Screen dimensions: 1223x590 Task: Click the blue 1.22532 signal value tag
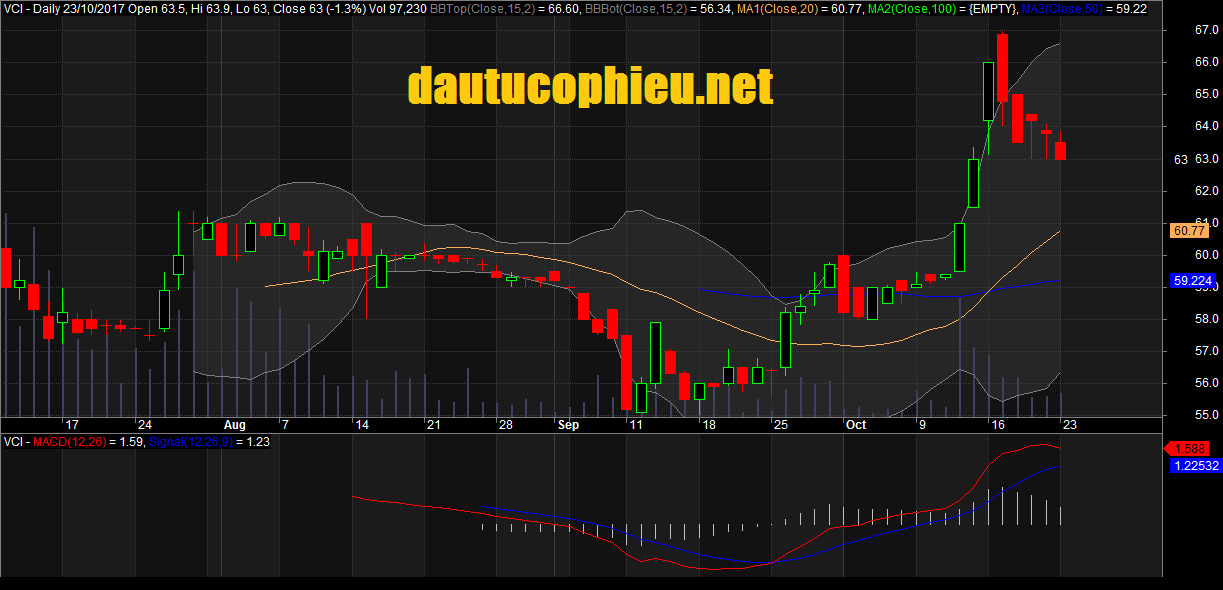tap(1194, 465)
